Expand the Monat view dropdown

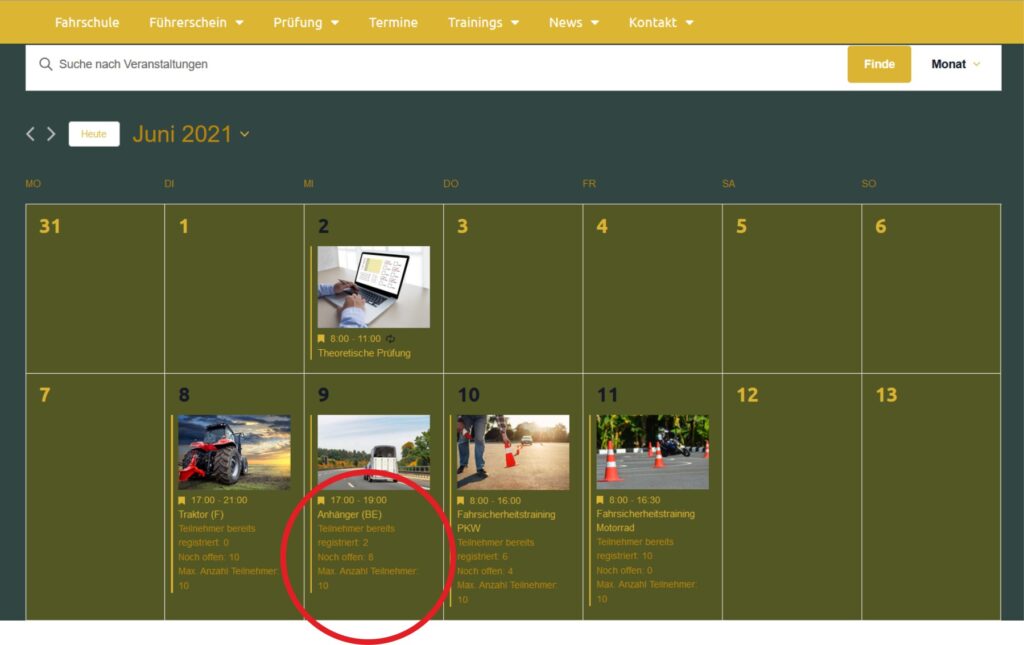(x=955, y=64)
